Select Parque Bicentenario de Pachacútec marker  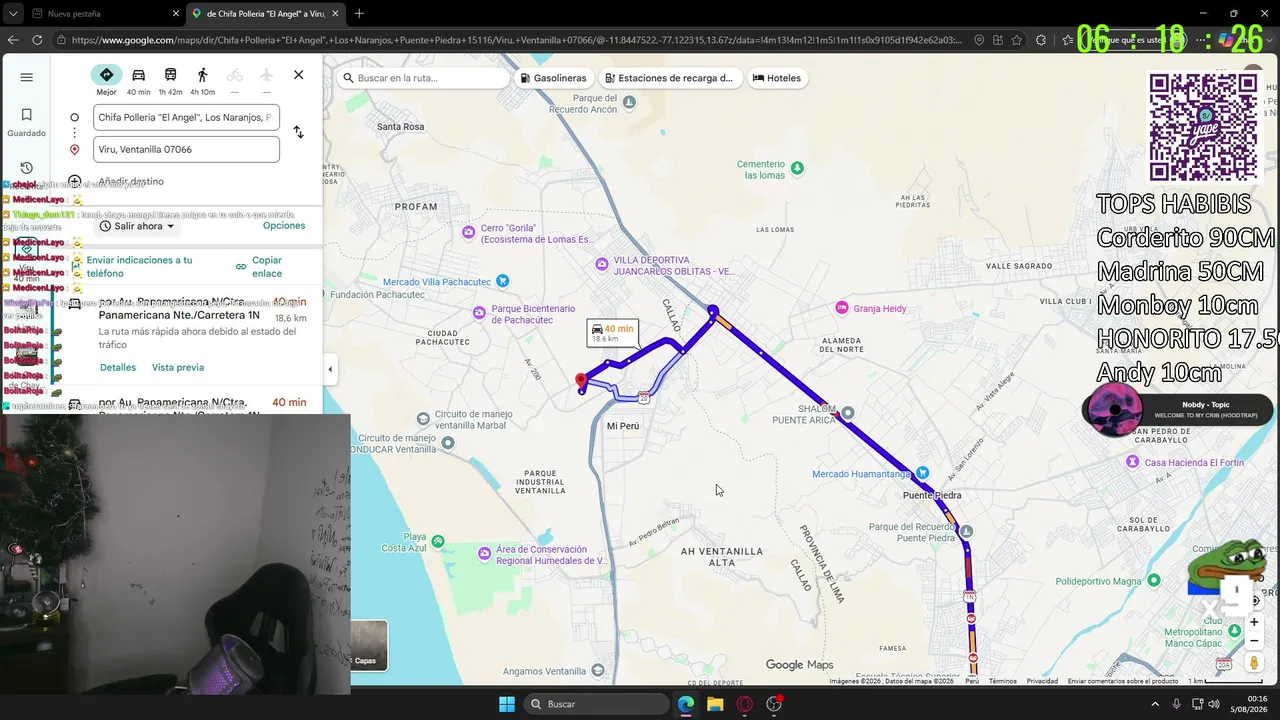480,313
